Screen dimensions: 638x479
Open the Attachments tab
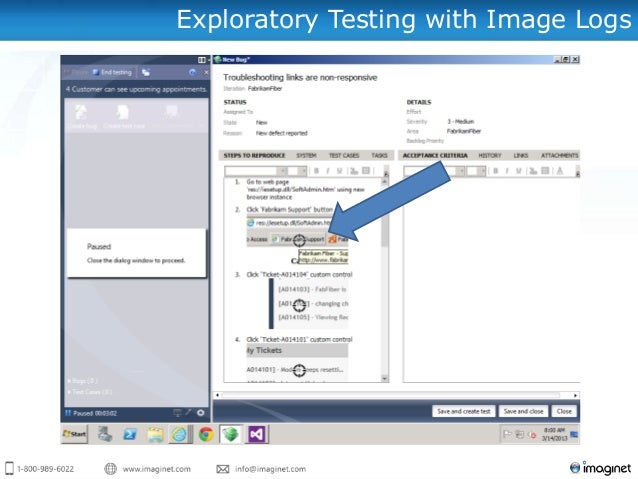(559, 155)
